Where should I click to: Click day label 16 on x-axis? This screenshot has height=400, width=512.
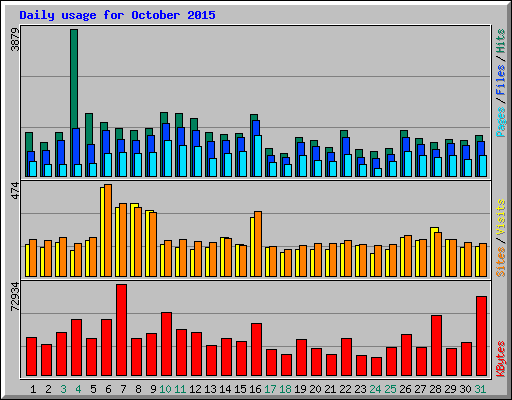255,389
